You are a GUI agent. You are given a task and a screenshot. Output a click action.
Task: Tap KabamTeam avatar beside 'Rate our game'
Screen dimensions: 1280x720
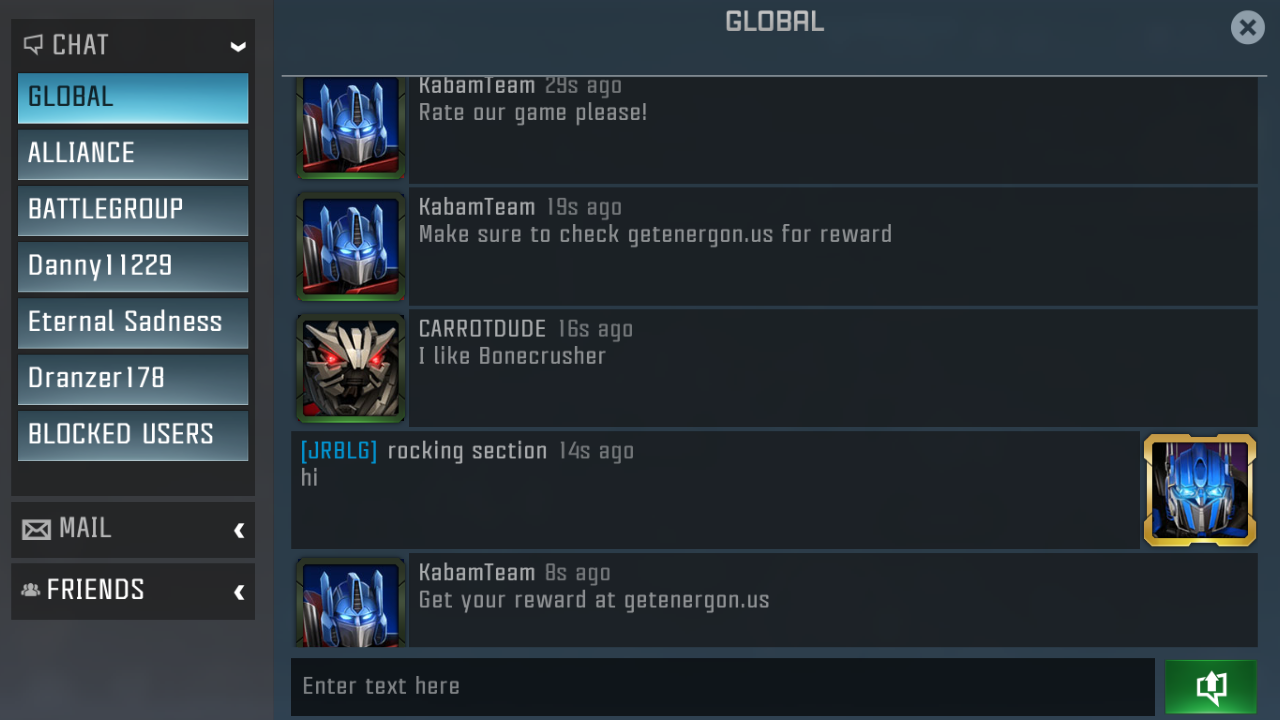click(351, 128)
